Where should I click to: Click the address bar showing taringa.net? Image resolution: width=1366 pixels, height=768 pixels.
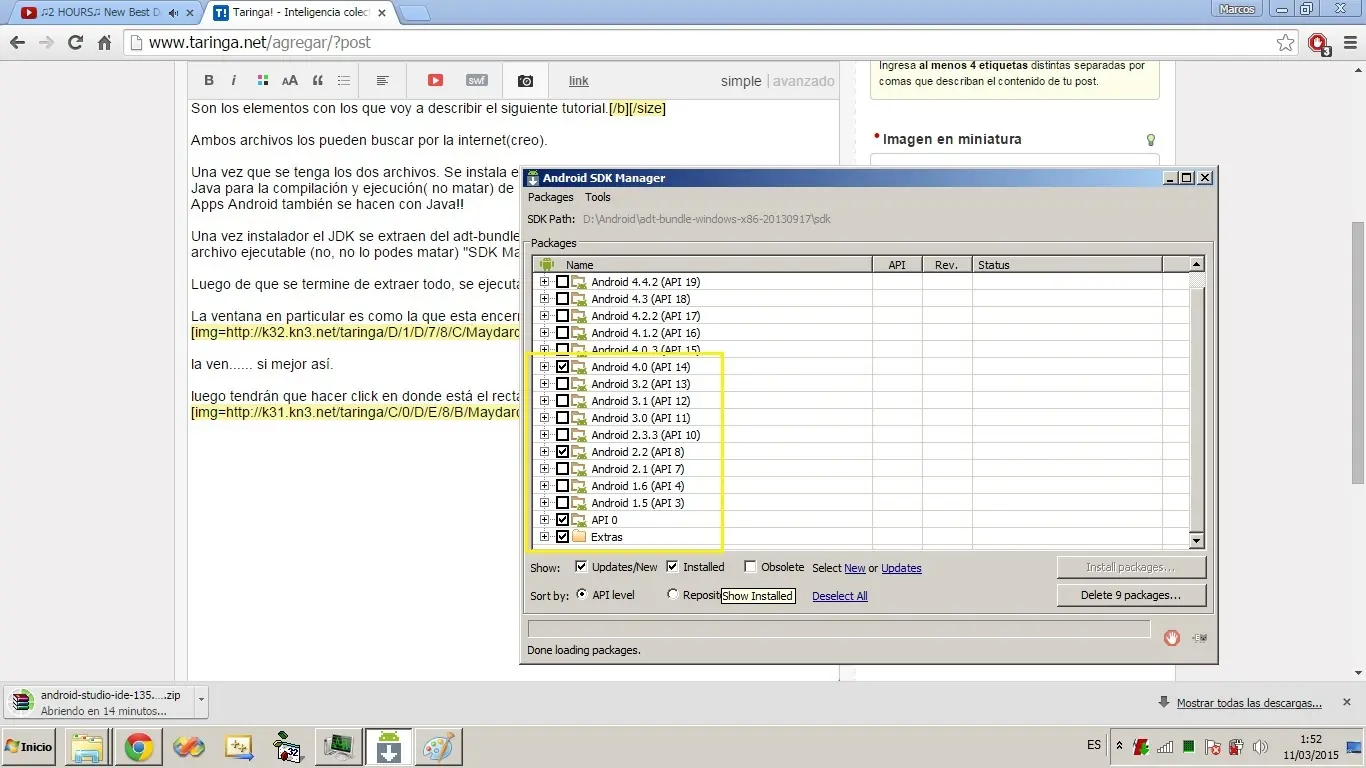click(700, 43)
